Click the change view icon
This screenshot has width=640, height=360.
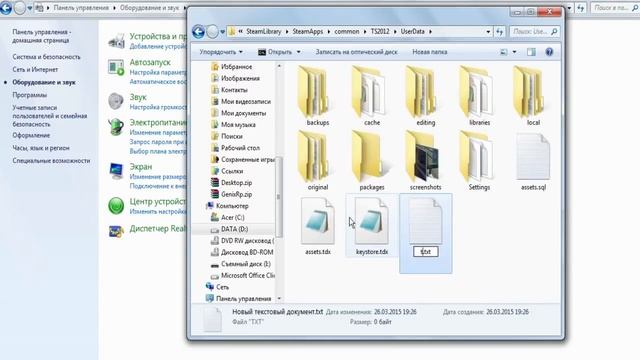coord(504,52)
